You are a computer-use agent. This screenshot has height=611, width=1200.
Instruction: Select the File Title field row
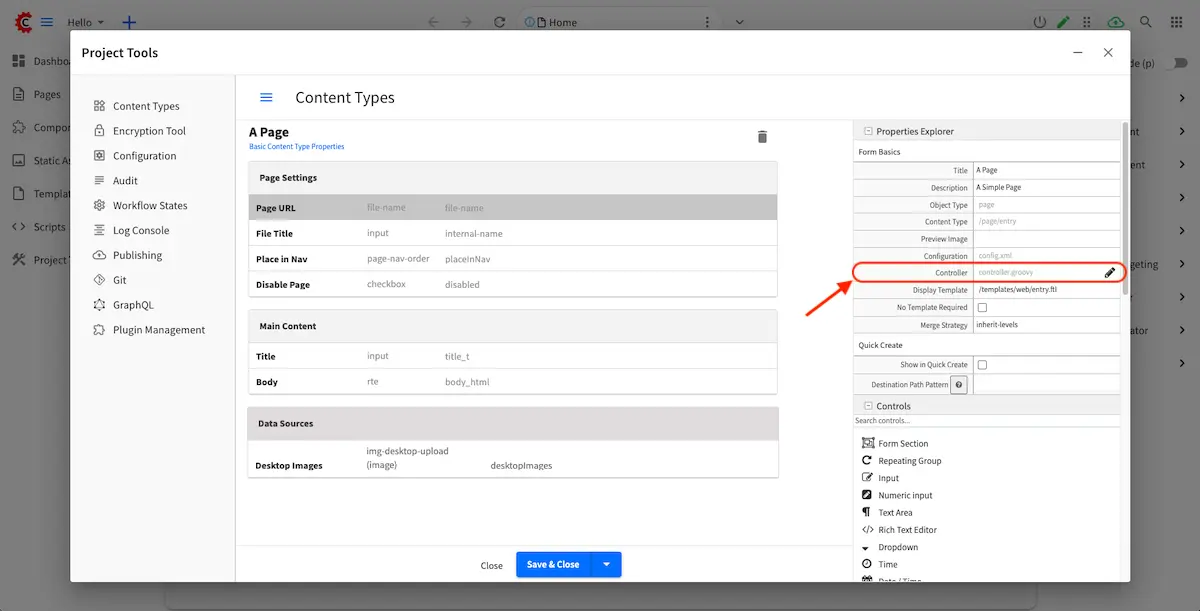pos(512,233)
